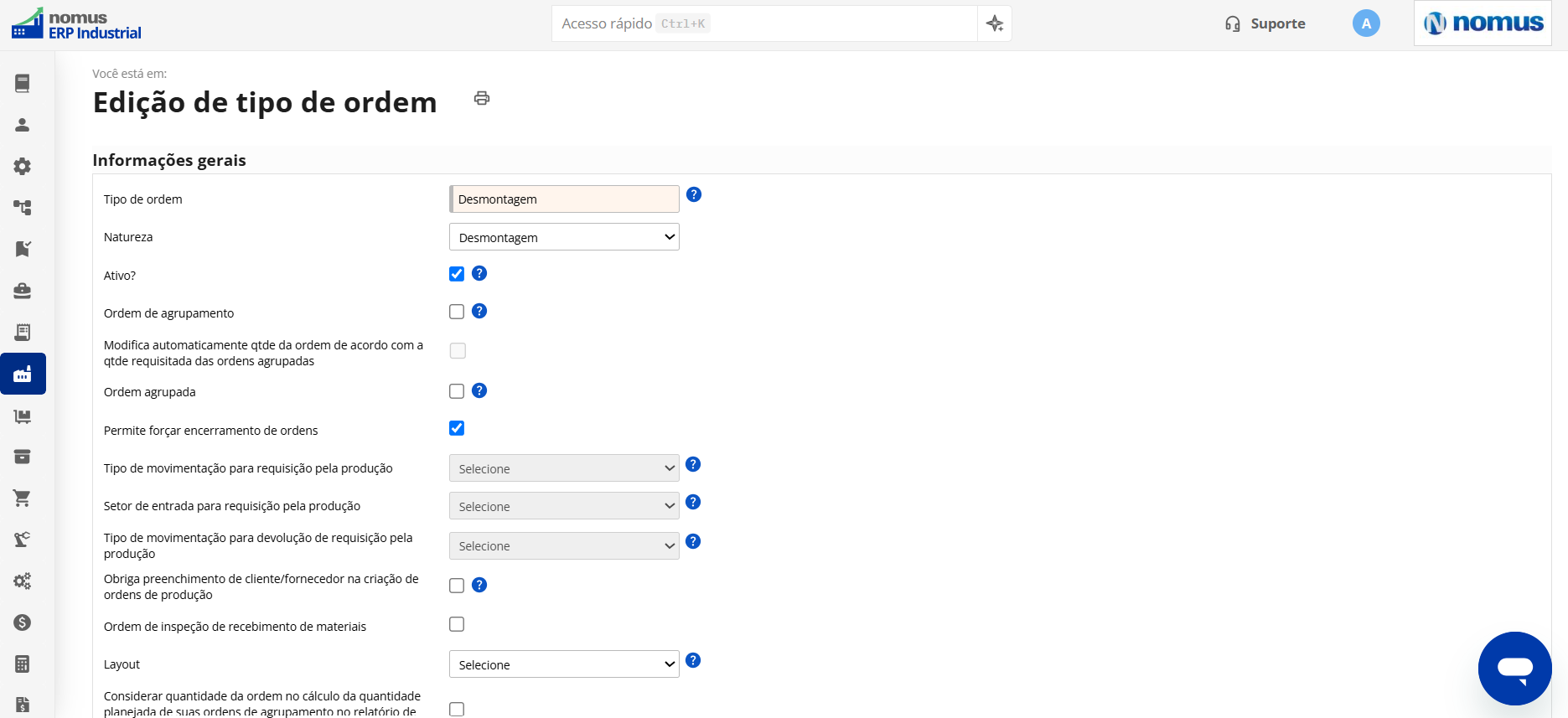Open the active factory icon in sidebar

tap(23, 374)
